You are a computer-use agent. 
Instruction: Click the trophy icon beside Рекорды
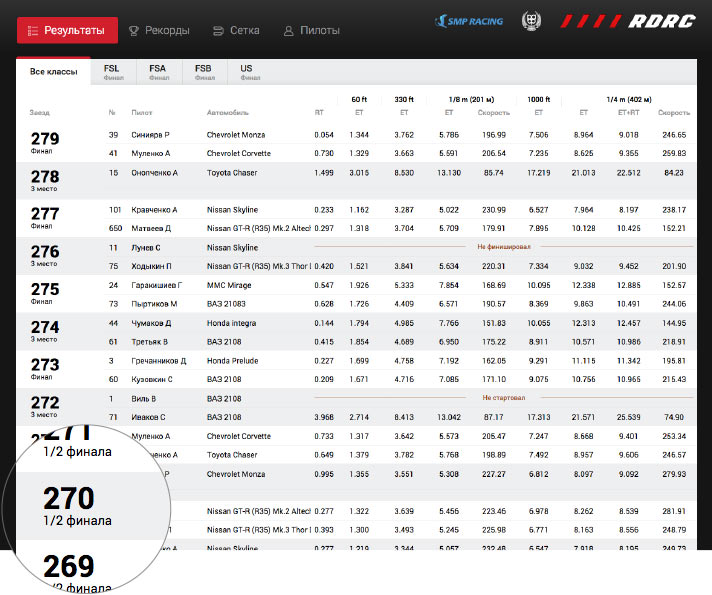[x=134, y=31]
